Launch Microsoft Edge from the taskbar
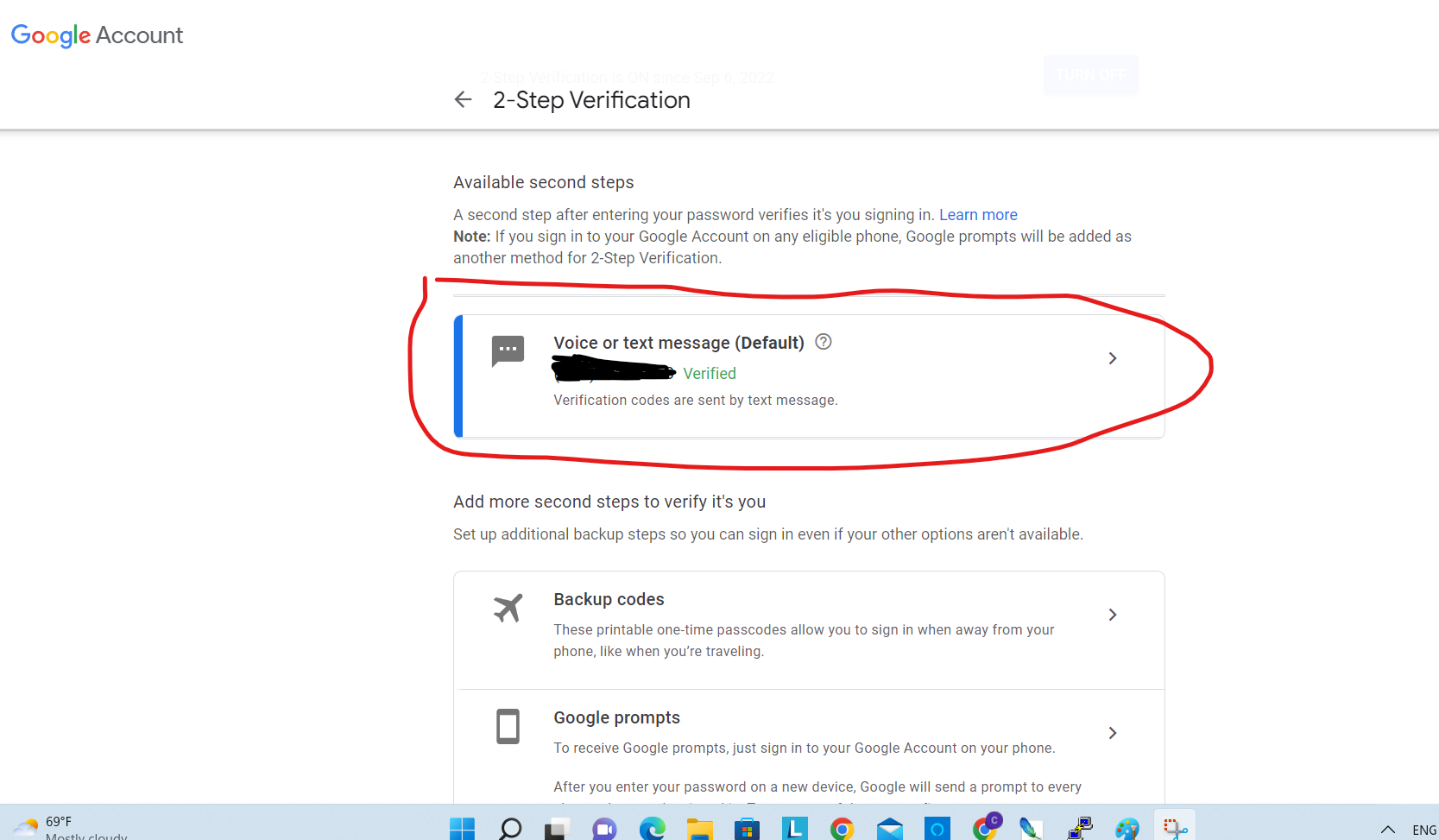Viewport: 1439px width, 840px height. [652, 829]
